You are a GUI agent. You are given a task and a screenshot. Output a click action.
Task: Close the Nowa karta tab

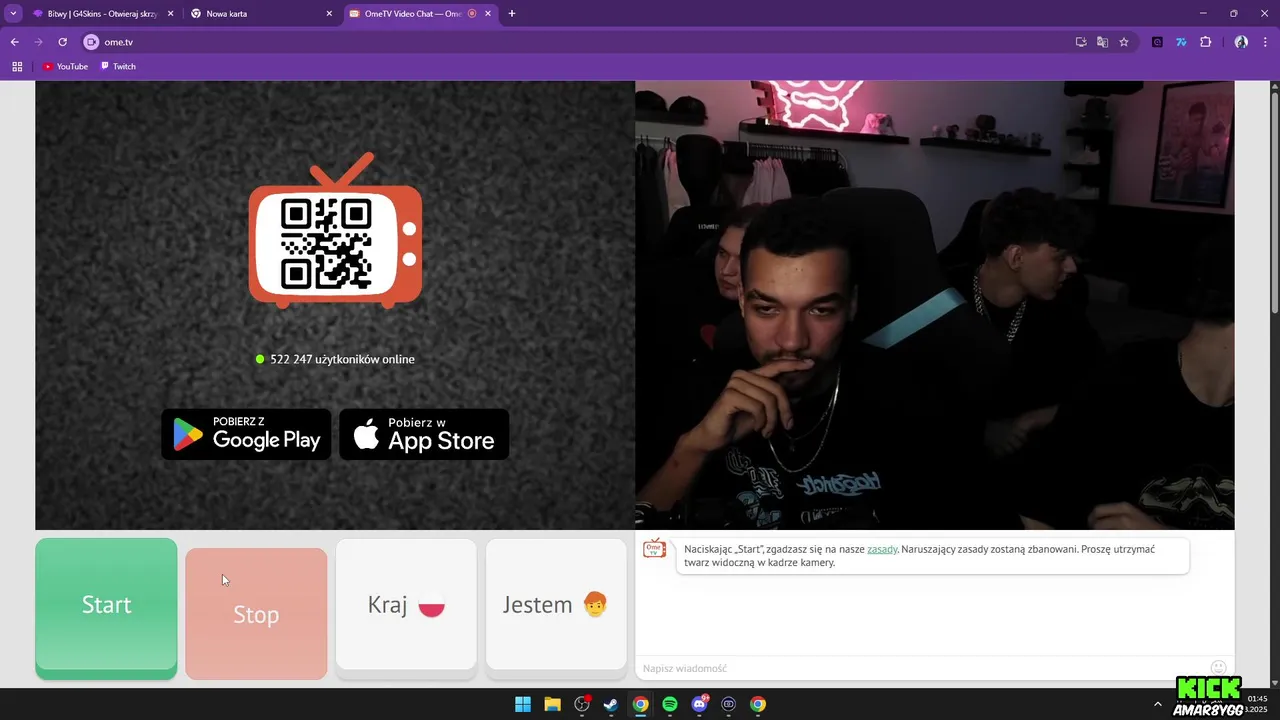point(329,14)
